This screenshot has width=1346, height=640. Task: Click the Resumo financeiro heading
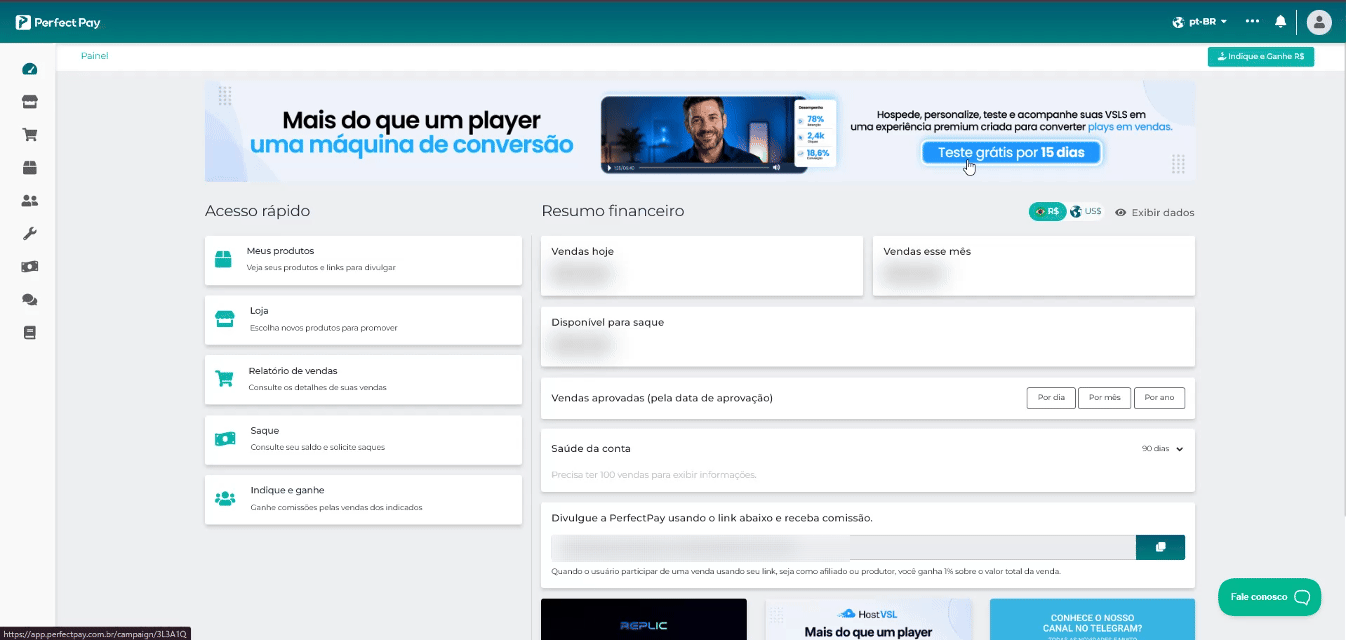coord(613,211)
